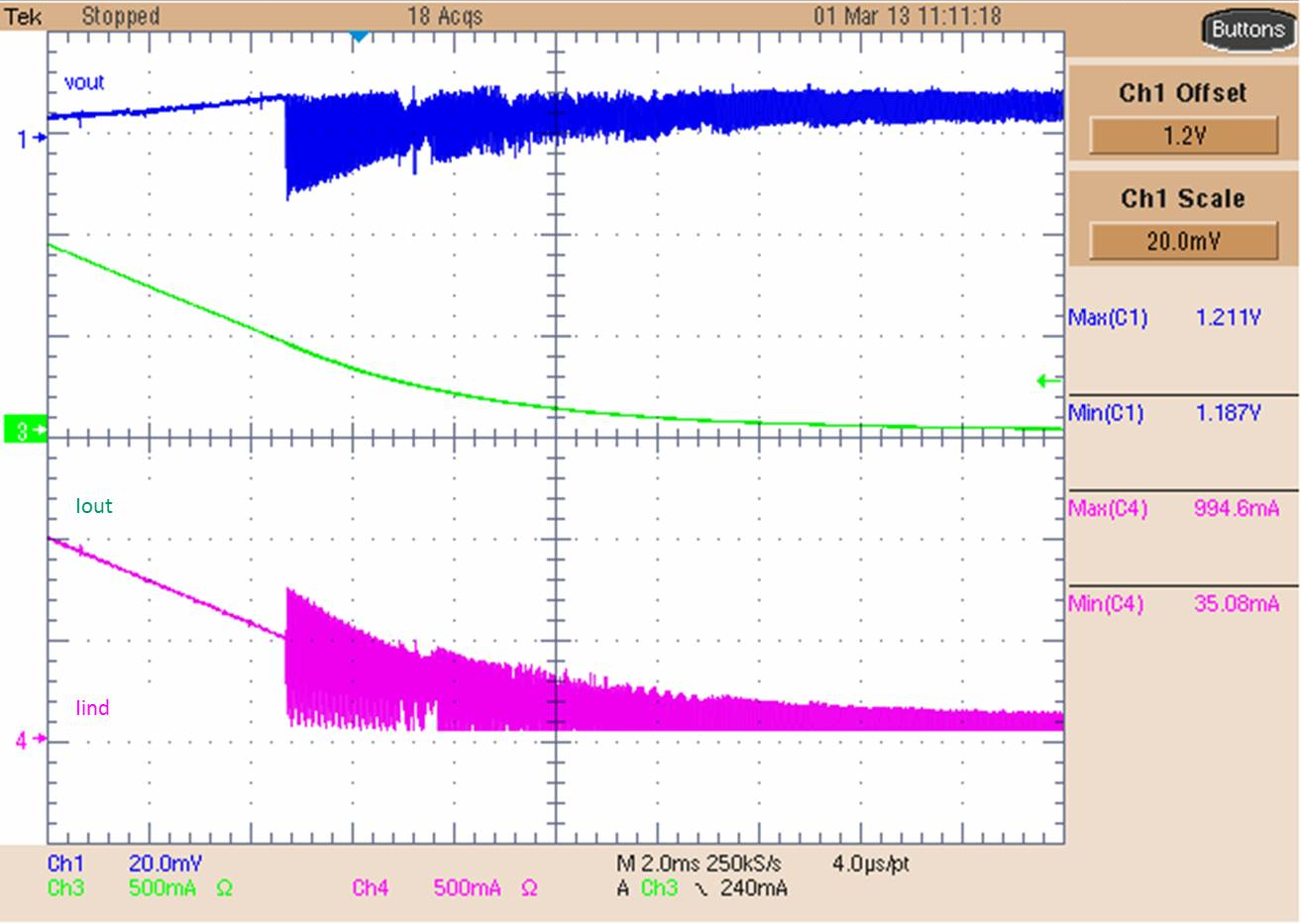
Task: Click the green trigger level arrow on right edge
Action: [x=1046, y=378]
